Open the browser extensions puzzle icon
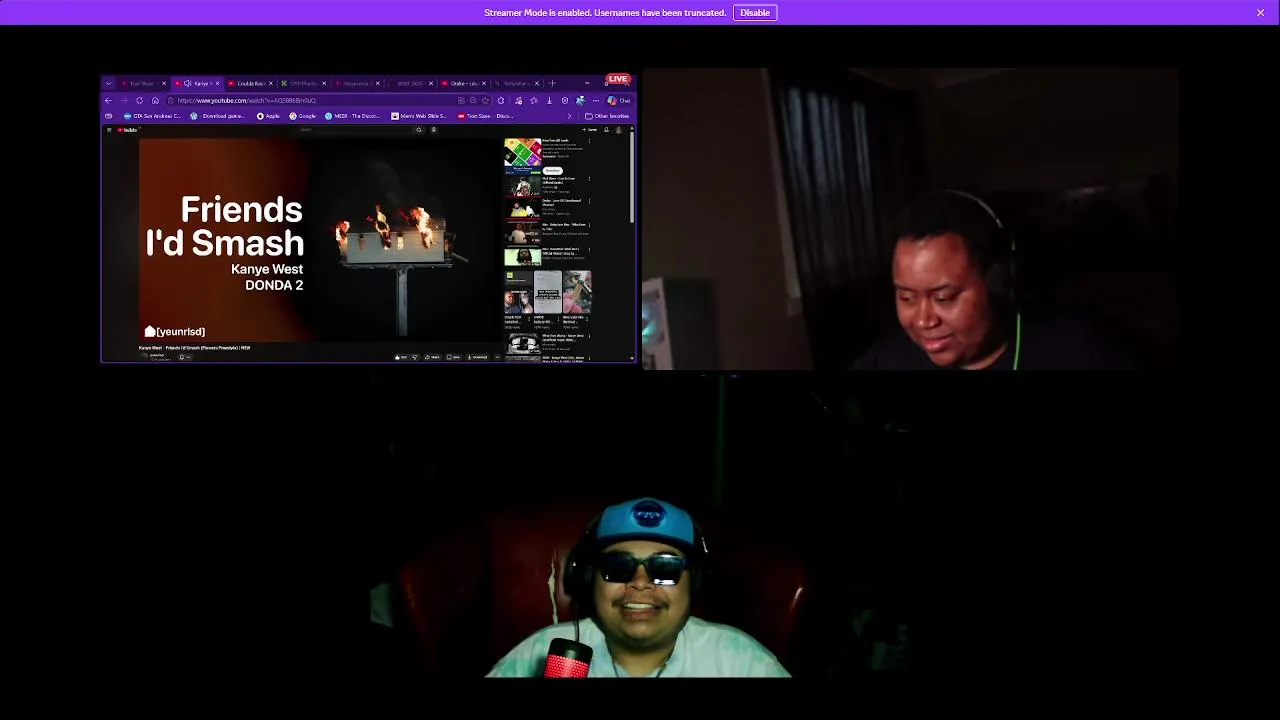The image size is (1280, 720). click(501, 100)
